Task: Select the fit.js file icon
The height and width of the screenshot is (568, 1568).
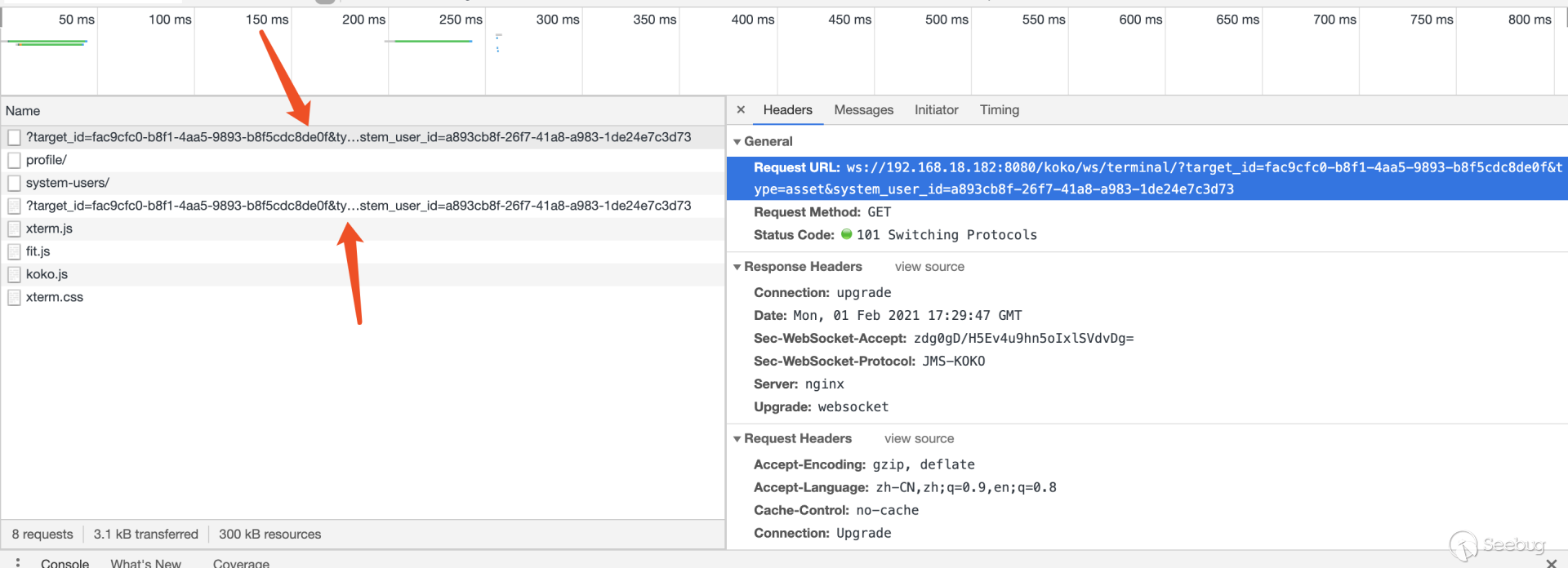Action: (14, 252)
